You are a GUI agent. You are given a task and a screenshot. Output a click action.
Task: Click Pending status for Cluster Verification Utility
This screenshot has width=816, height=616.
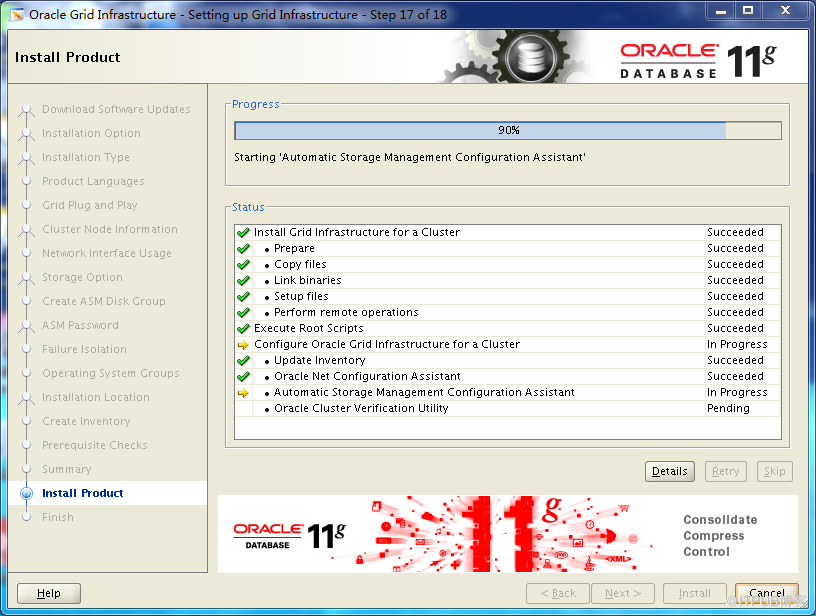[x=728, y=408]
